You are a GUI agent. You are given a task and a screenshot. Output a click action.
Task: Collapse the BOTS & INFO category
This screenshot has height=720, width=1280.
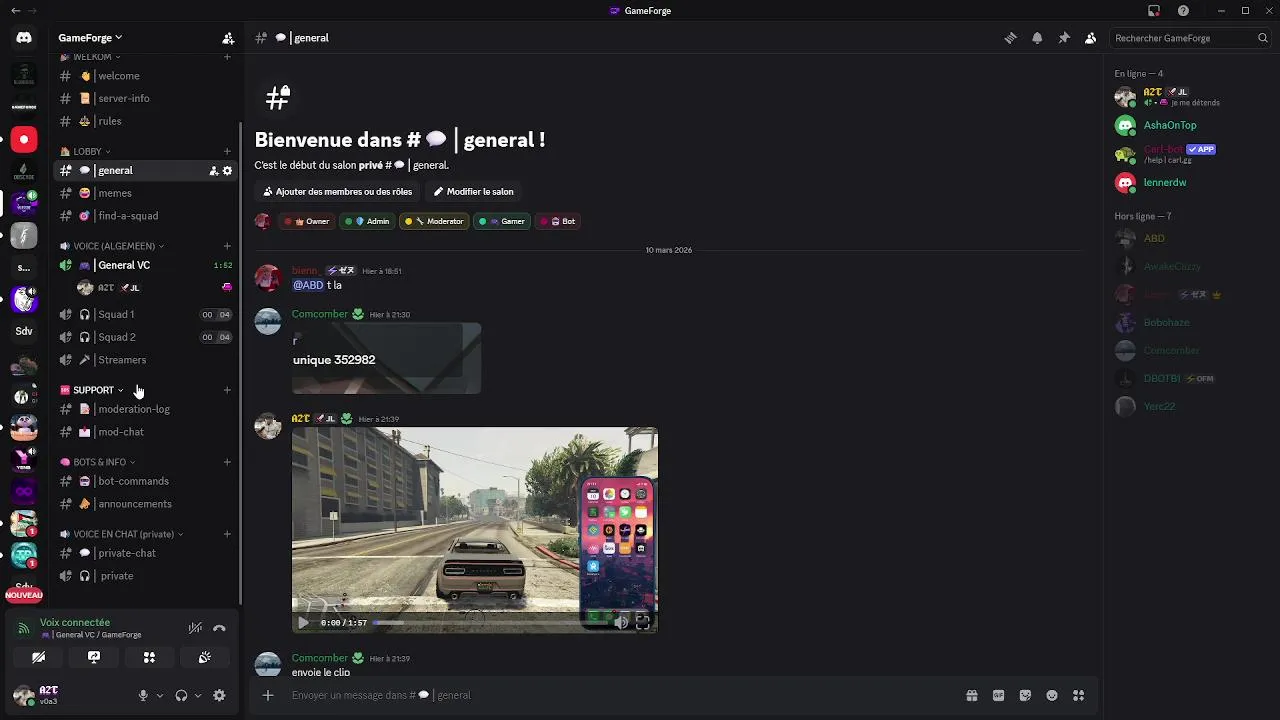click(x=97, y=462)
